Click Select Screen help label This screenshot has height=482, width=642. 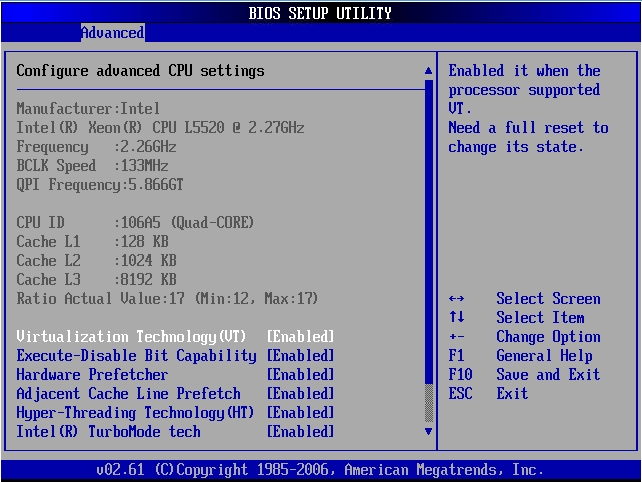(x=549, y=299)
